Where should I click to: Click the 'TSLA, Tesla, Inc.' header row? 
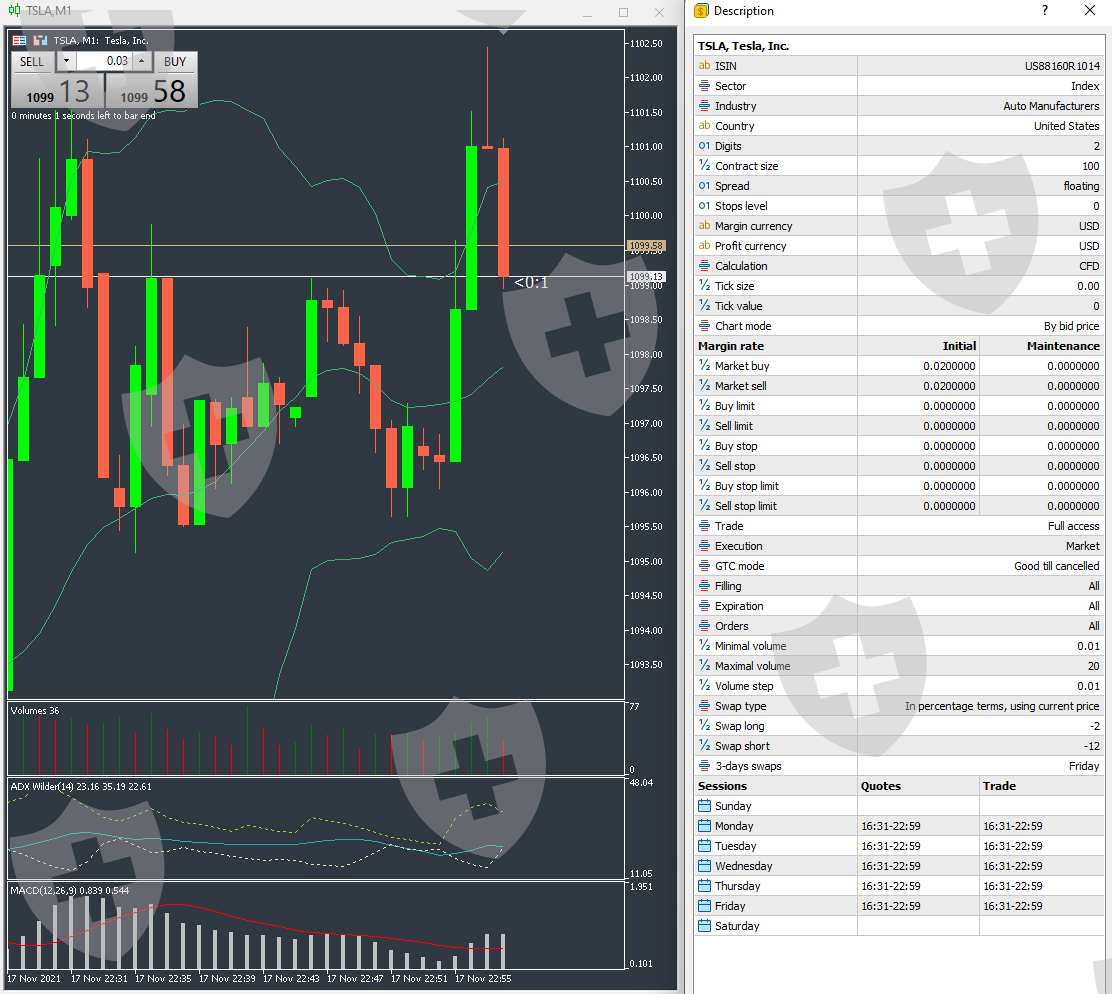(x=899, y=45)
